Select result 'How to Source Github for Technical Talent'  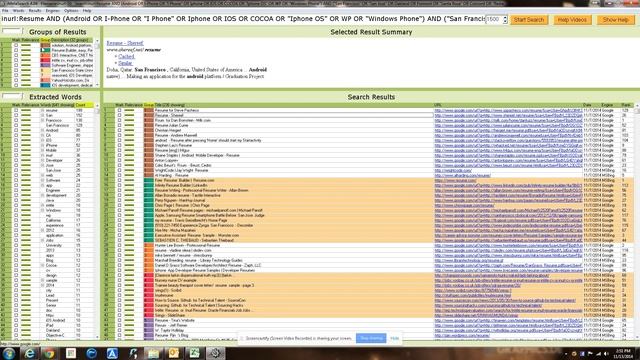pyautogui.click(x=200, y=300)
